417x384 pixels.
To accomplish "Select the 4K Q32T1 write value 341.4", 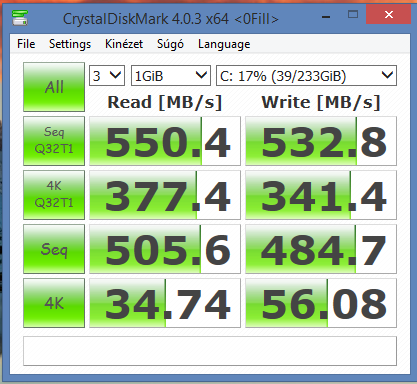I will coord(321,195).
